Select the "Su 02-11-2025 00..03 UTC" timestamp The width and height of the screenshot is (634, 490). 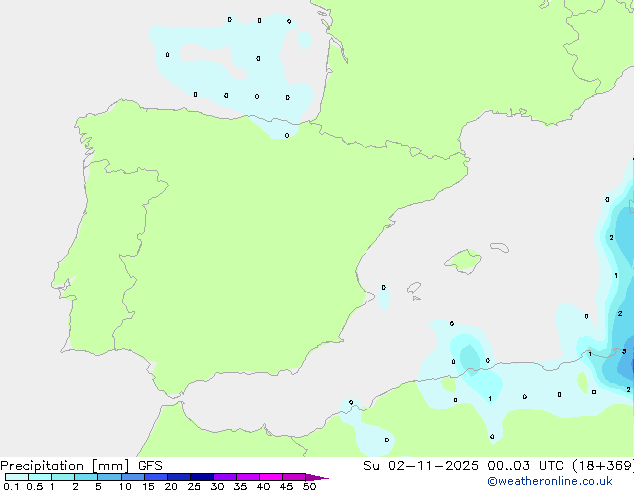[463, 466]
